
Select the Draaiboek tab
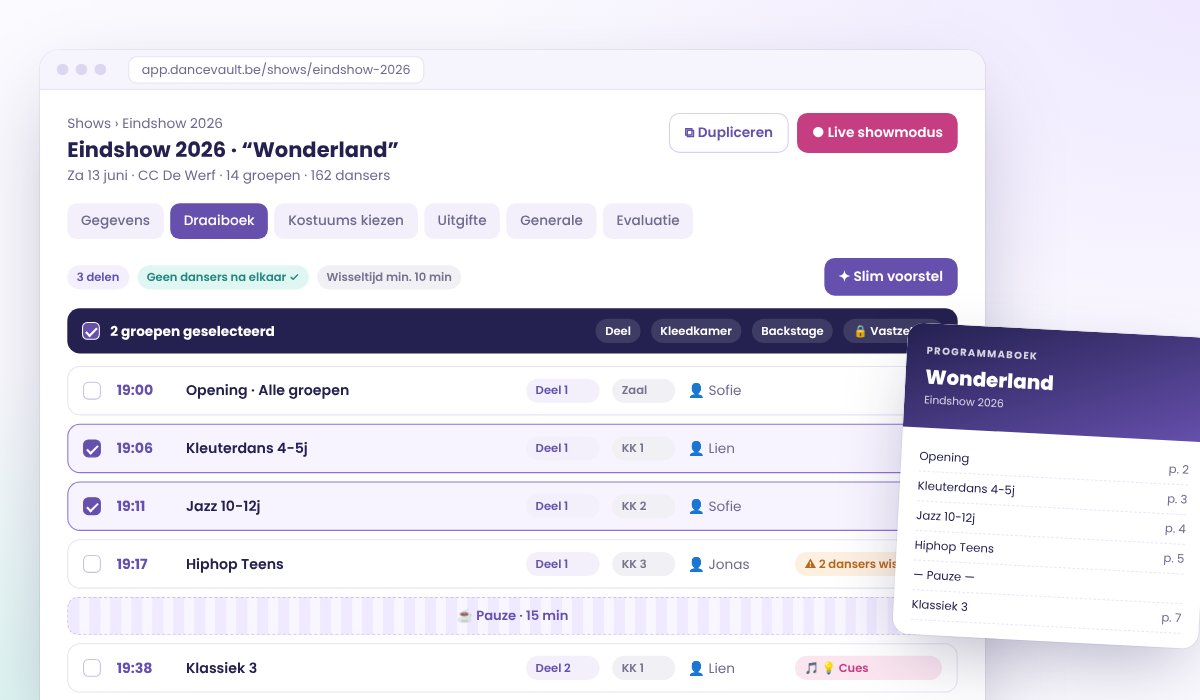point(219,221)
